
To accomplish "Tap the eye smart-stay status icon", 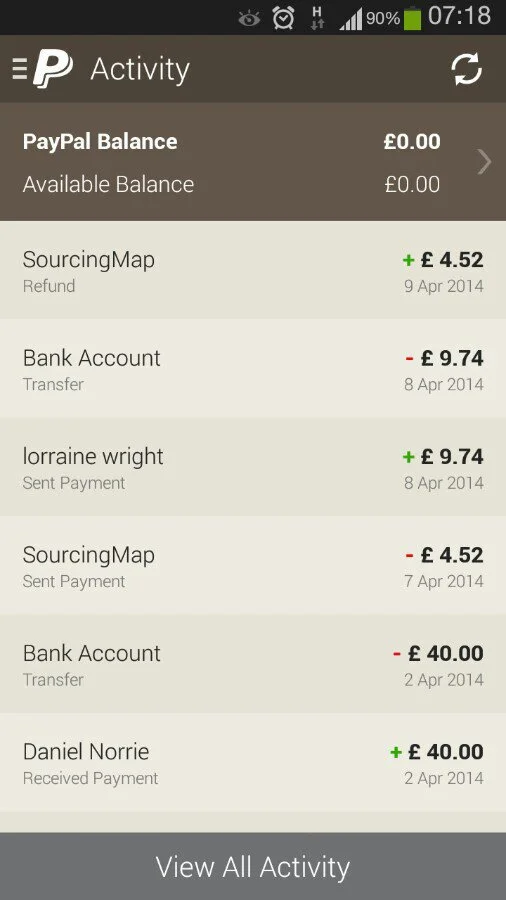I will click(x=249, y=19).
